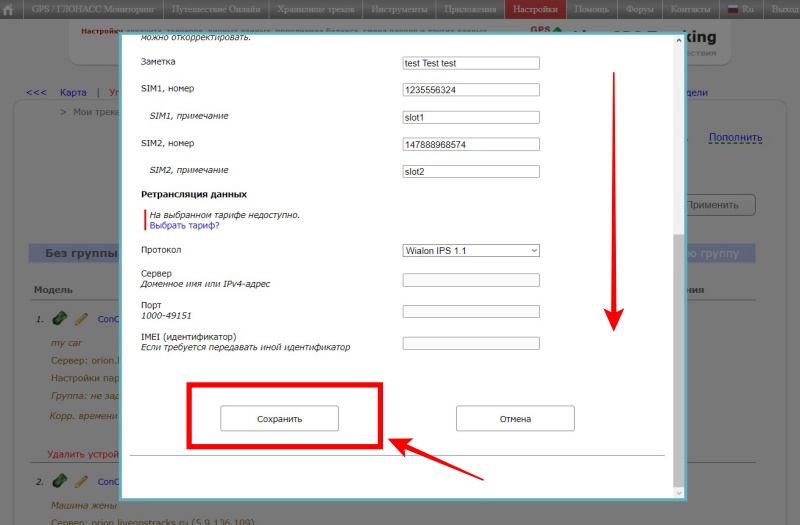Image resolution: width=800 pixels, height=525 pixels.
Task: Click the SIM2 примечание field containing slot2
Action: tap(470, 171)
